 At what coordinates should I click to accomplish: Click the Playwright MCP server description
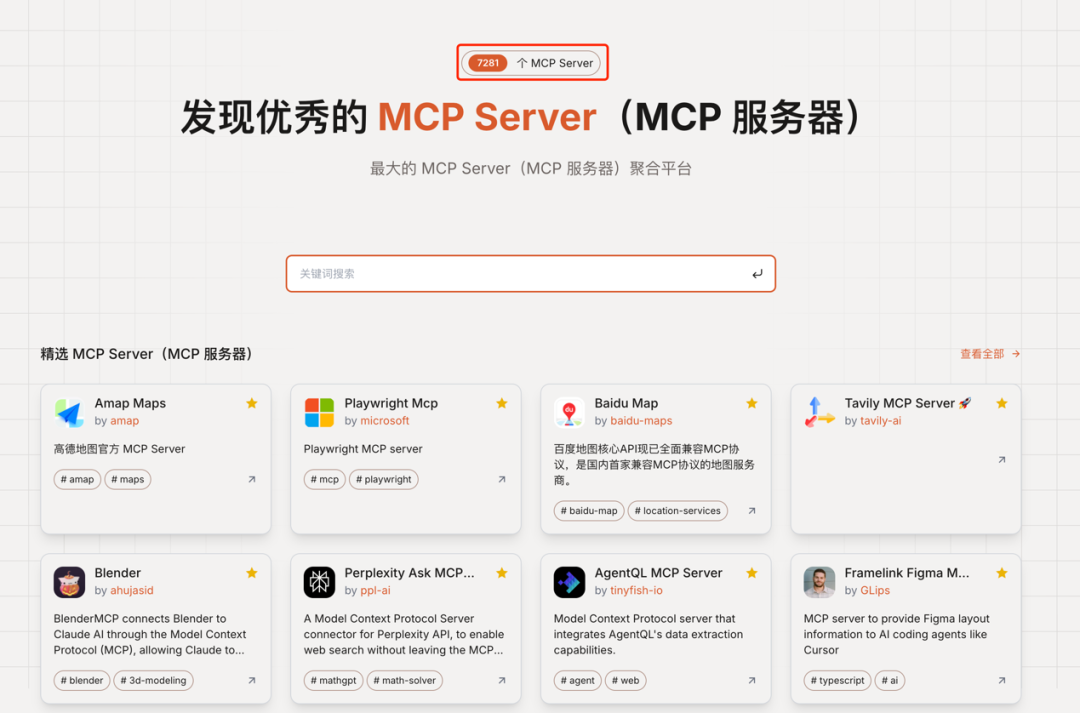click(x=363, y=449)
